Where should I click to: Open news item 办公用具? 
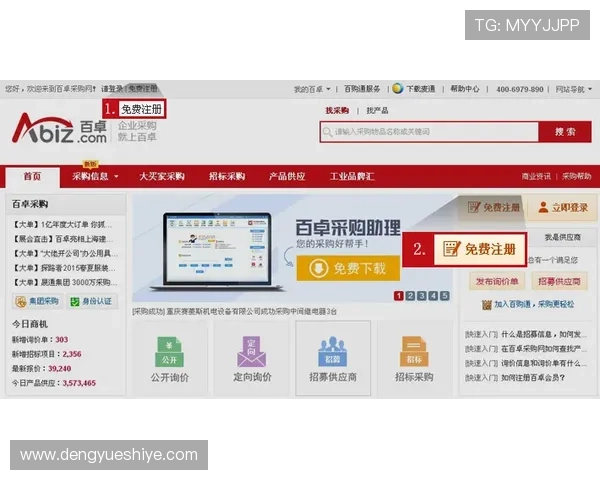click(x=65, y=253)
